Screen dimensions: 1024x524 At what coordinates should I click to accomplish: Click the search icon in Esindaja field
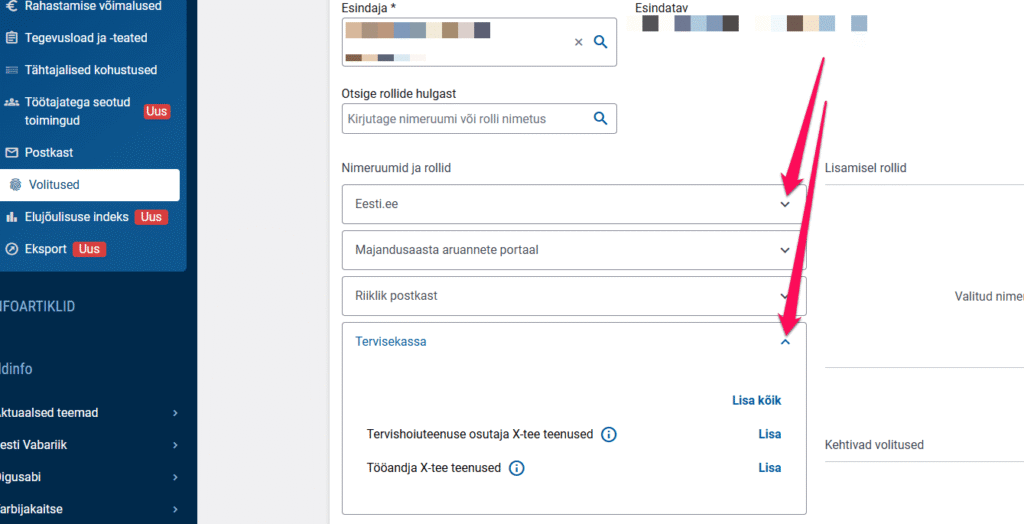click(x=600, y=42)
